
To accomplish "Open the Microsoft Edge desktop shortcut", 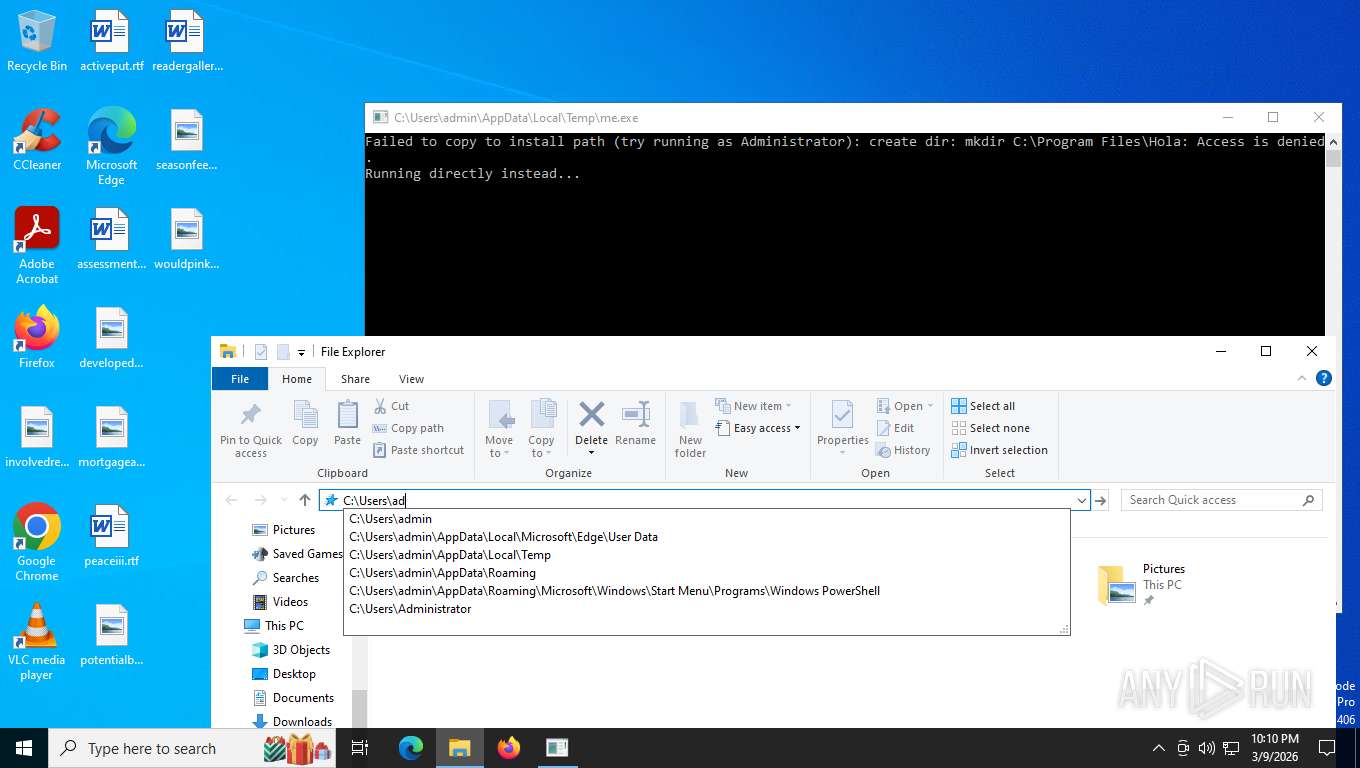I will click(x=111, y=147).
